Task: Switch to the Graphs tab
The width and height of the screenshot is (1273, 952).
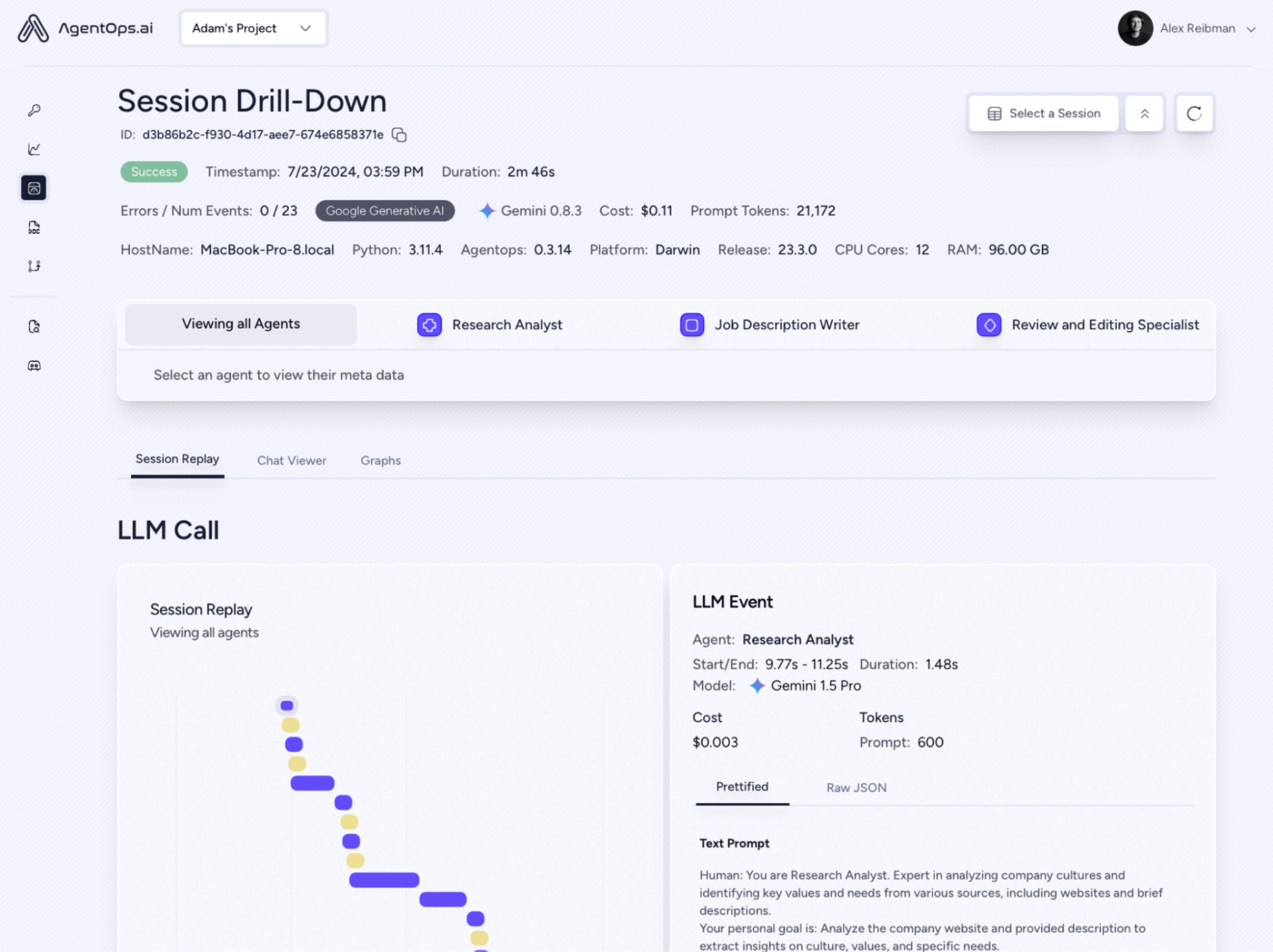Action: (380, 460)
